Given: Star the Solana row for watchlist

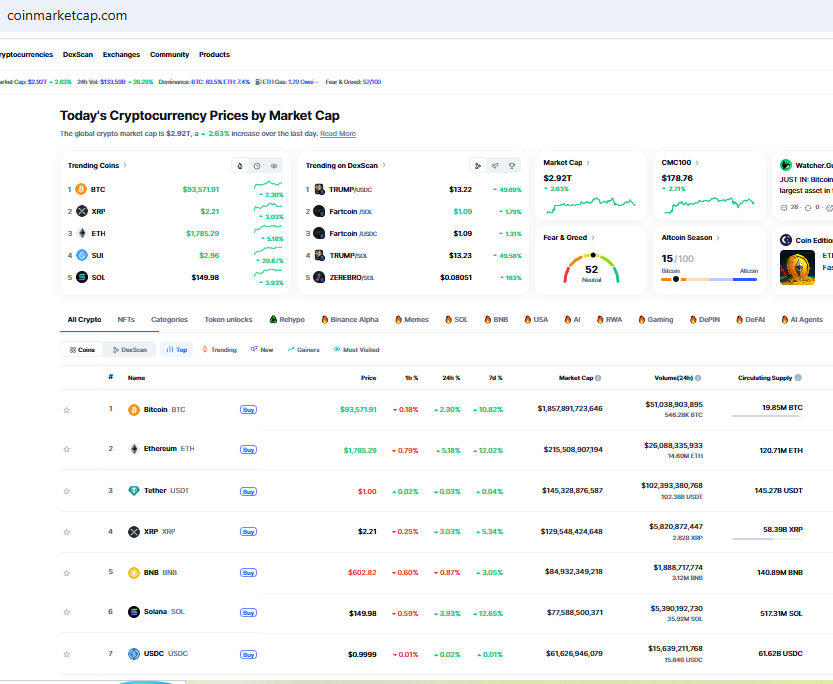Looking at the screenshot, I should pos(66,612).
